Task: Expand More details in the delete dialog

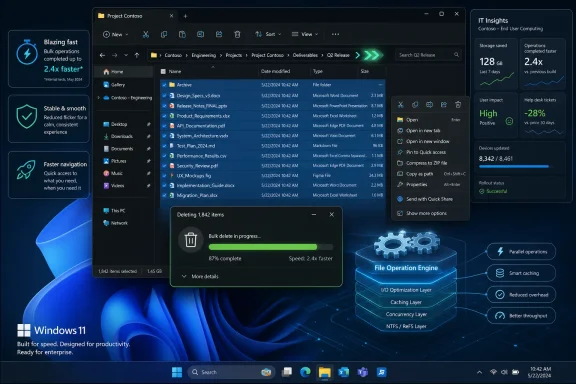Action: pos(200,276)
